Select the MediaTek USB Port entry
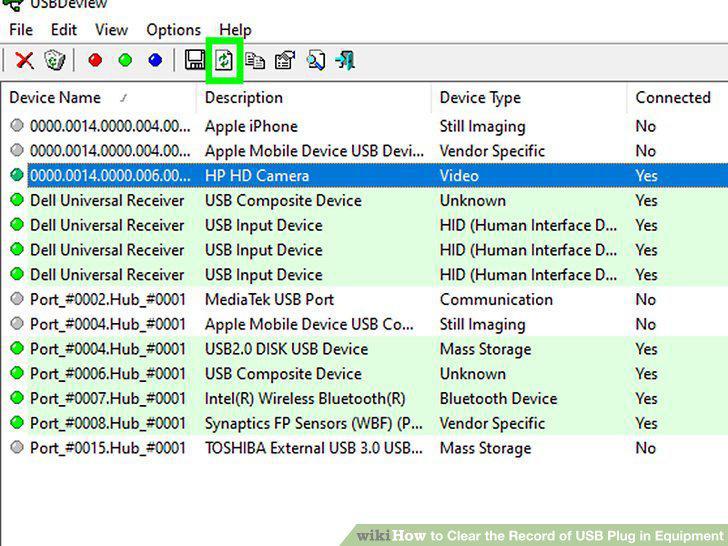 pos(269,299)
